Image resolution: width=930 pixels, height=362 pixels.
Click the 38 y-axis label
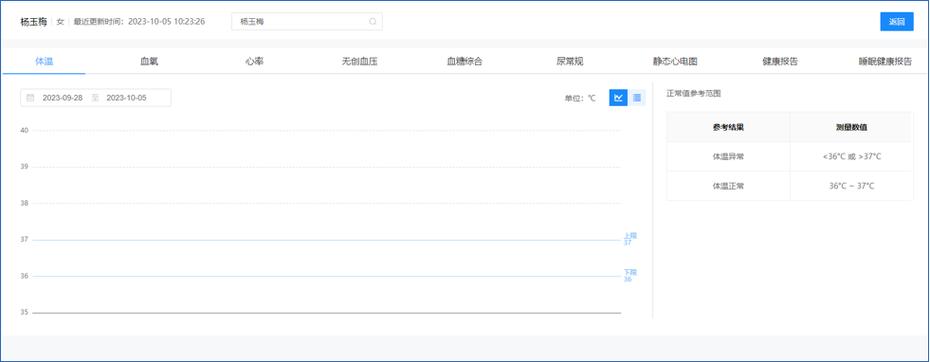coord(24,203)
